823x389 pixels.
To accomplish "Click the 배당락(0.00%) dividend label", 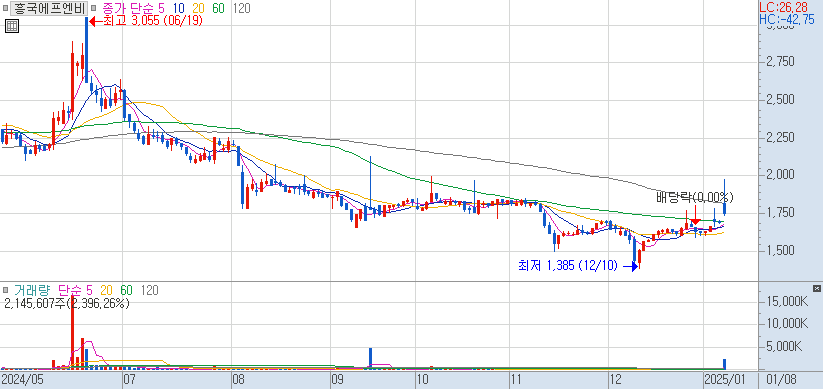I will (694, 197).
